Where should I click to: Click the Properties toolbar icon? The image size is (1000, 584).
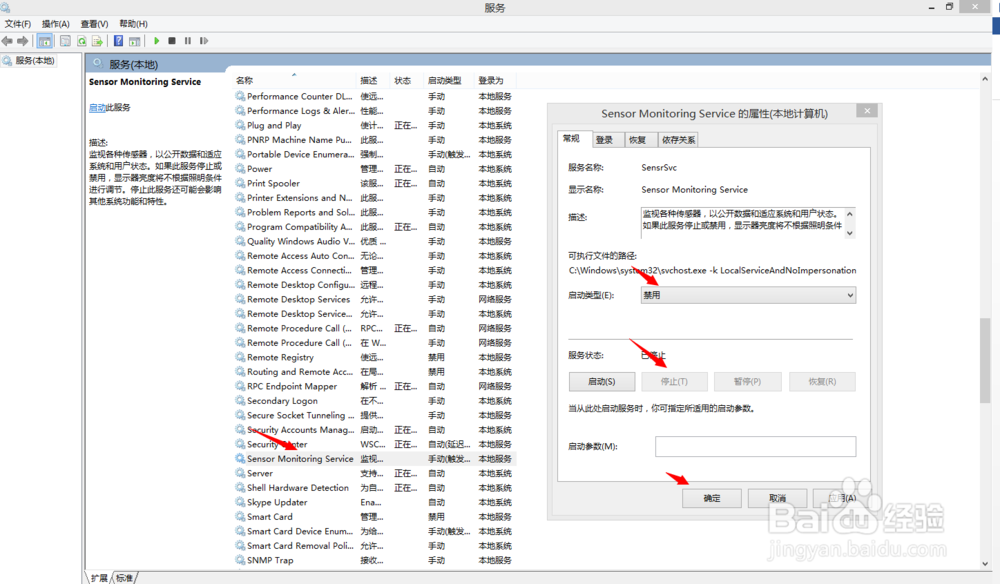[62, 41]
